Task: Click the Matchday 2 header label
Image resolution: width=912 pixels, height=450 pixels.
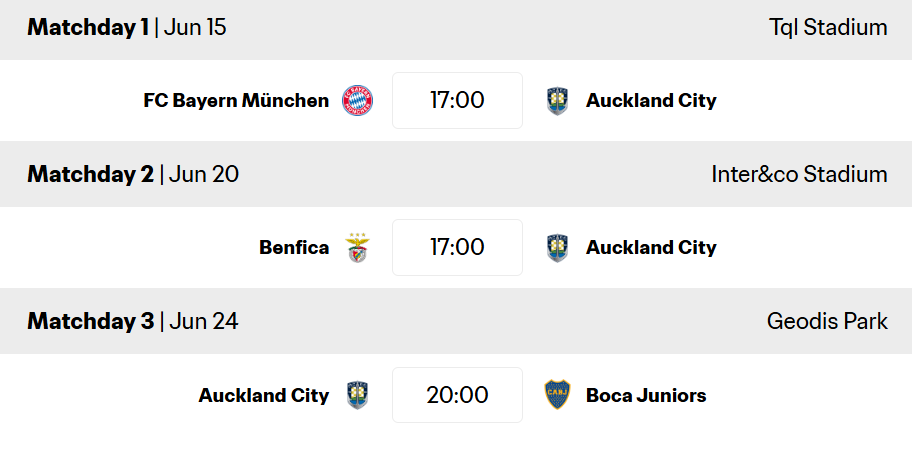Action: (x=91, y=174)
